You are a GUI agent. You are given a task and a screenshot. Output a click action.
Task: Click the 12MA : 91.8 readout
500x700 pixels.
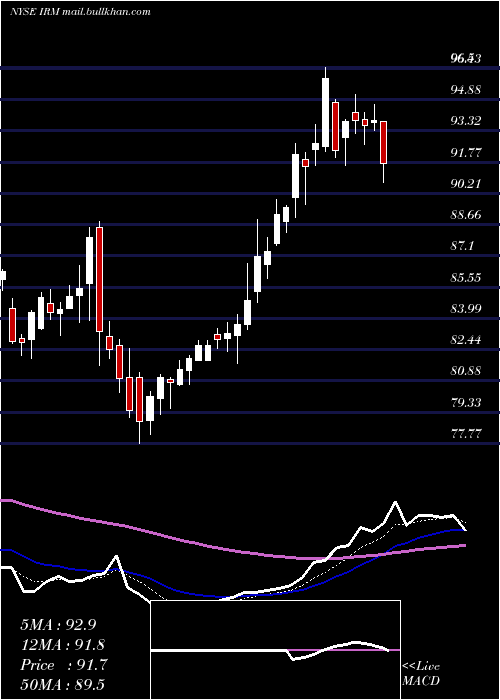(x=62, y=645)
